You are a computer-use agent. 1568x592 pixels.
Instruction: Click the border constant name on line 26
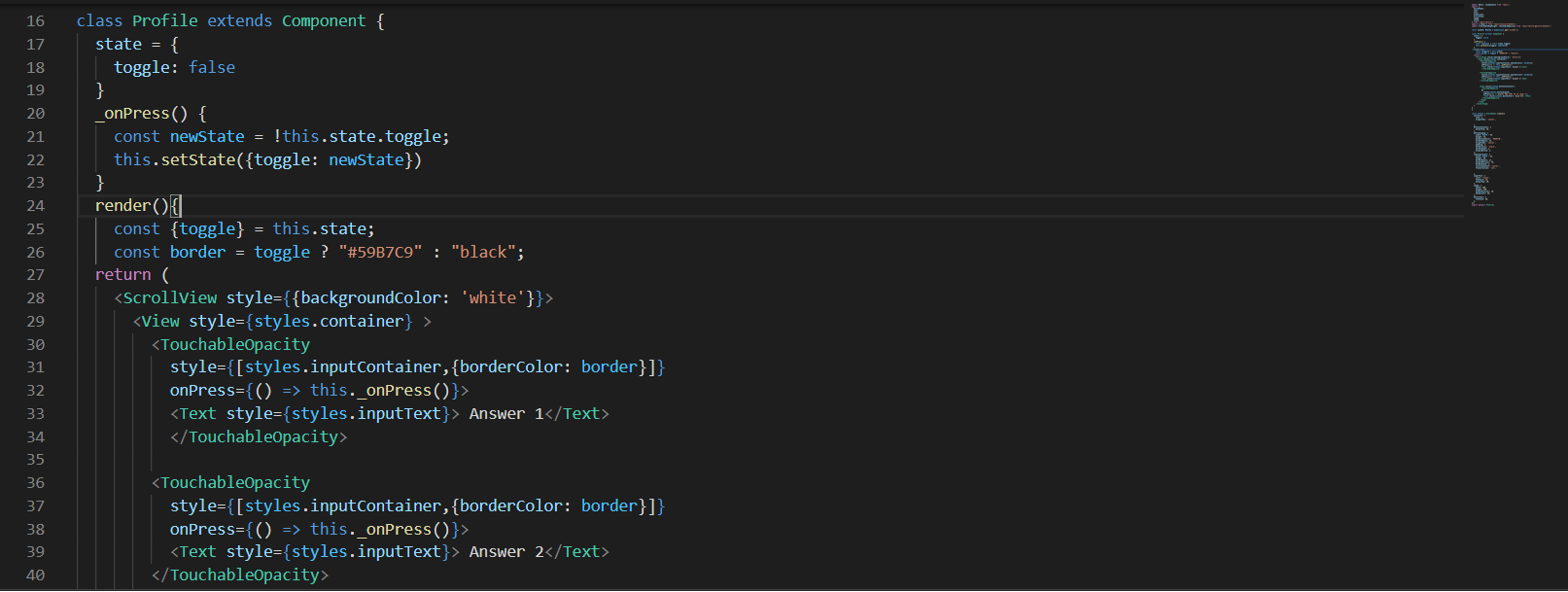(x=198, y=252)
